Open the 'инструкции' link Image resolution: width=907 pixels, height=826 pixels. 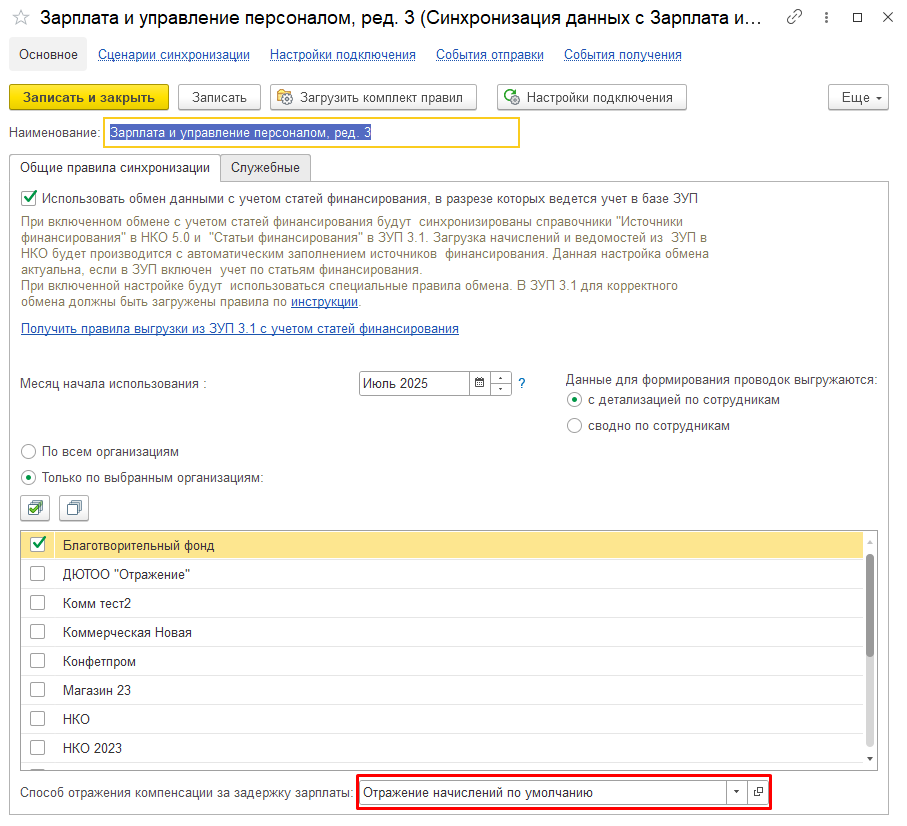coord(324,302)
